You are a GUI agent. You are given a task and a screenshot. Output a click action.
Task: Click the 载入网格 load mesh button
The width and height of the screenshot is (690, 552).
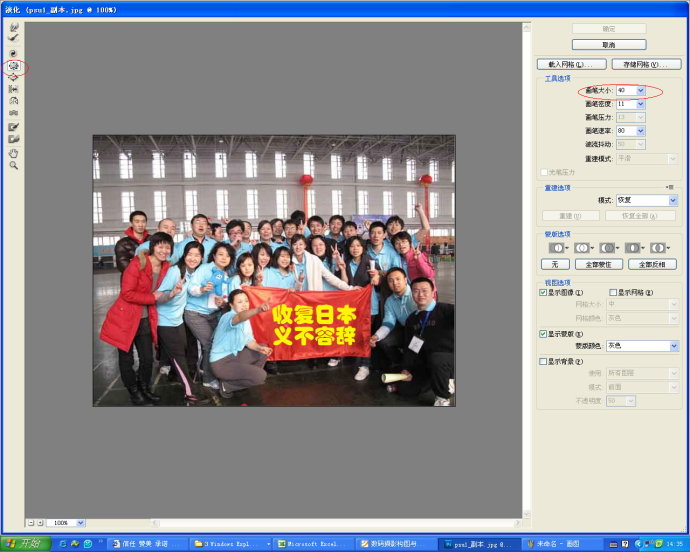tap(572, 64)
